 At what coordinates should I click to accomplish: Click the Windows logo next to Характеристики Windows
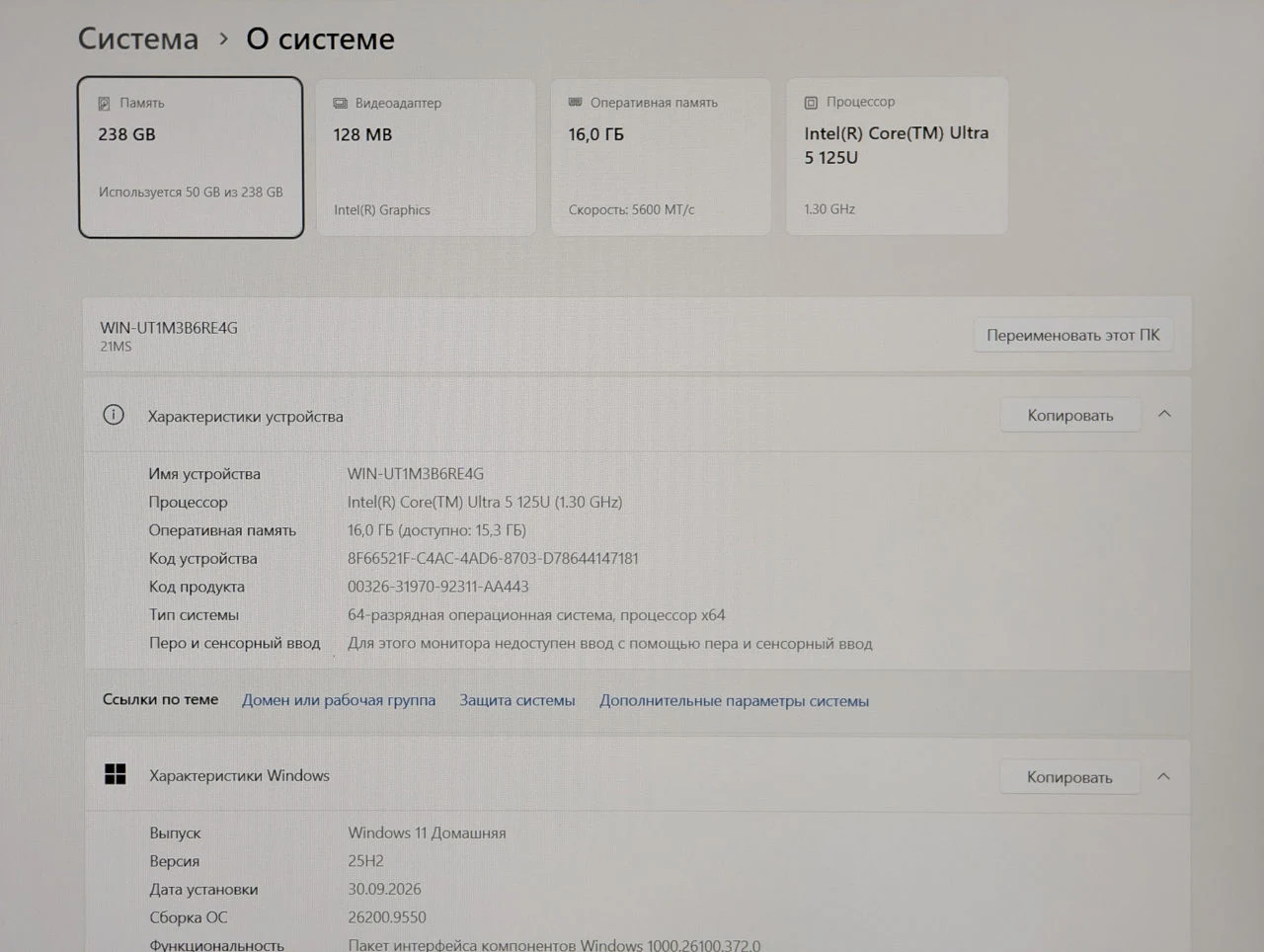point(116,774)
